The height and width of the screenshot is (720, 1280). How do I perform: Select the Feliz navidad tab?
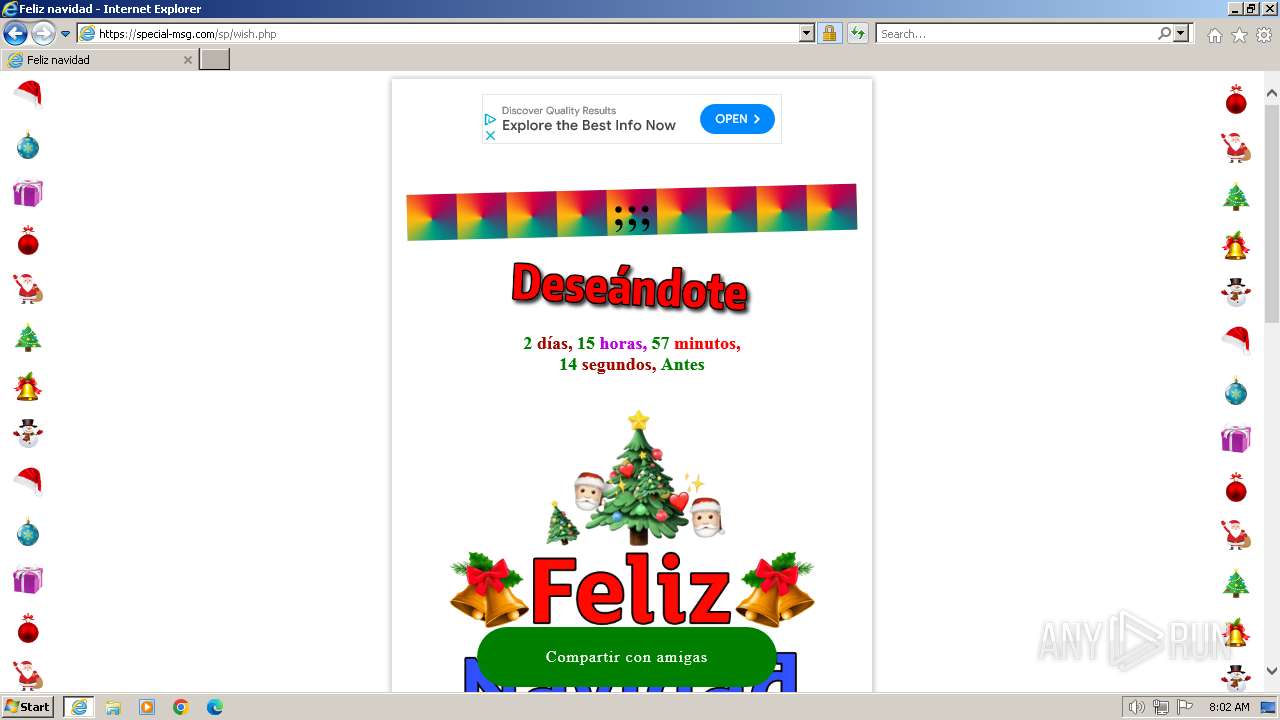tap(98, 60)
